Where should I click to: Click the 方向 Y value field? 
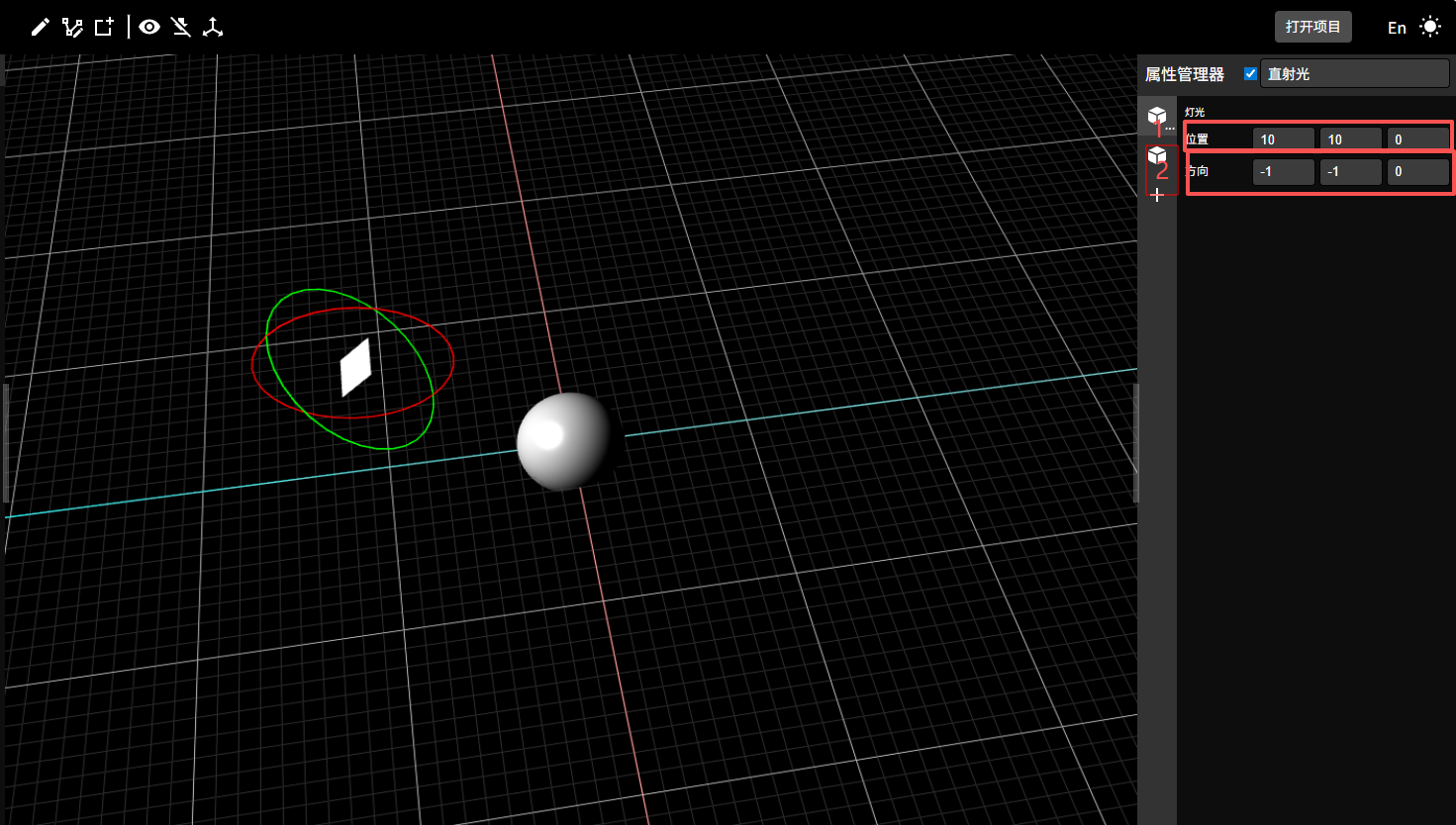[1351, 171]
